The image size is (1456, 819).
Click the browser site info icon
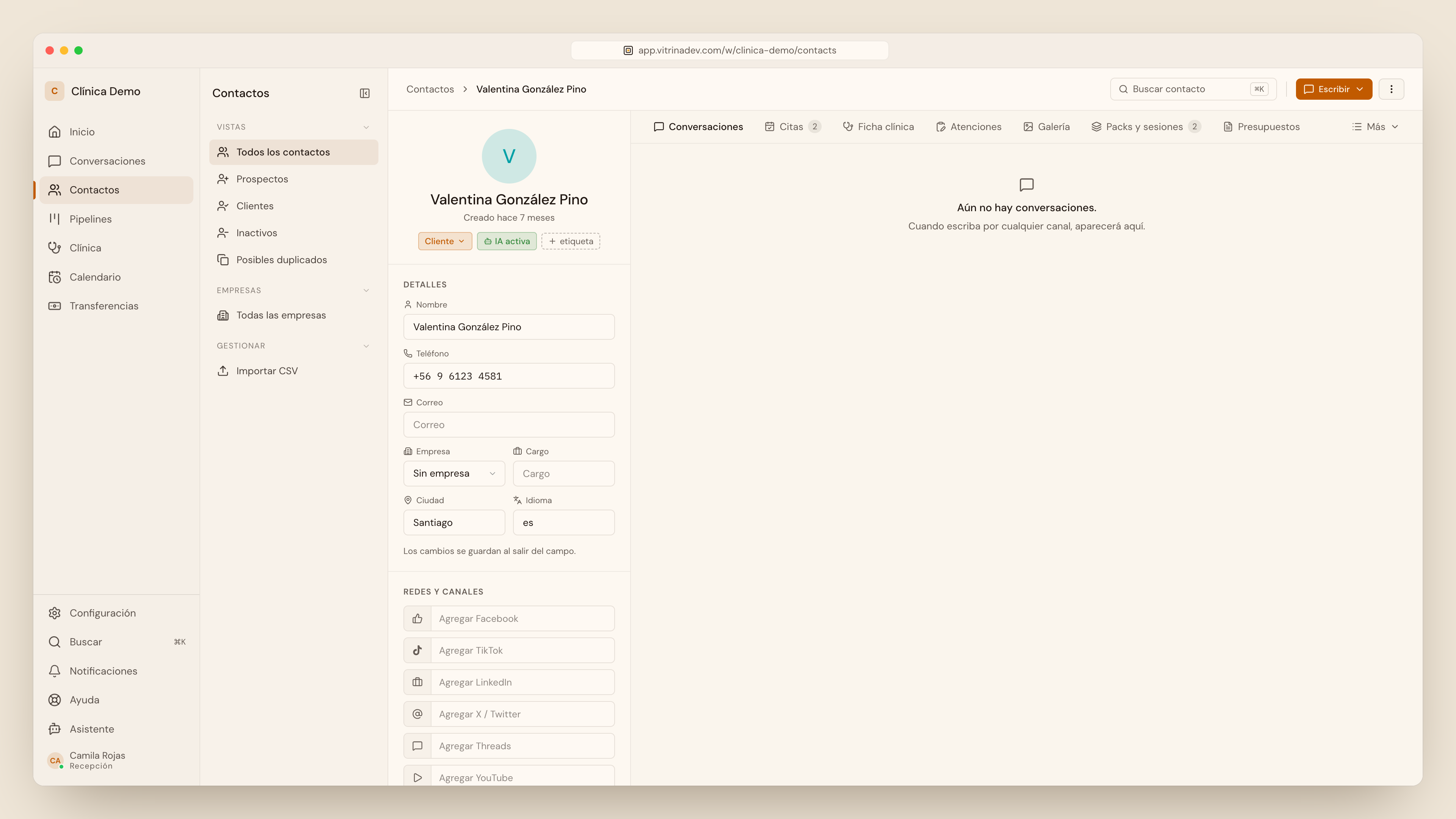[628, 50]
